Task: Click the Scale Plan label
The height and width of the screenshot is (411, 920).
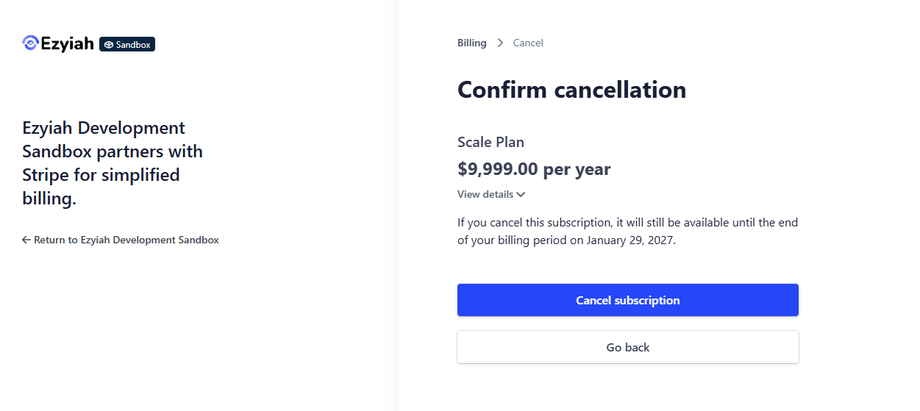Action: (490, 142)
